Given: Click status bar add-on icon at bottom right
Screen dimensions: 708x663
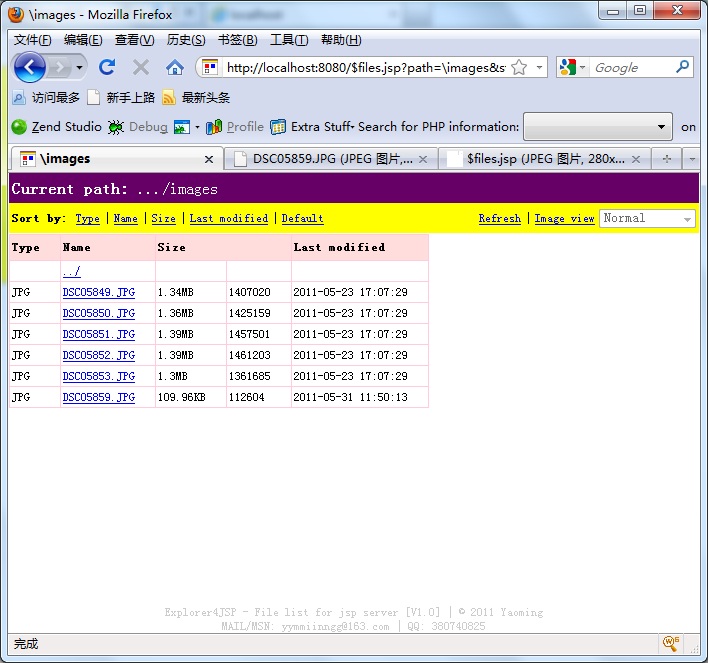Looking at the screenshot, I should (671, 643).
